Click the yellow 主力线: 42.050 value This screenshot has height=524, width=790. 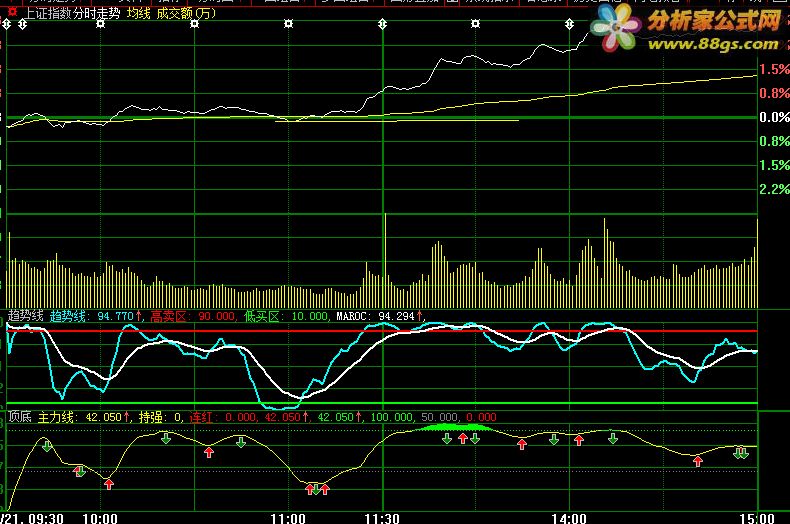click(x=84, y=417)
